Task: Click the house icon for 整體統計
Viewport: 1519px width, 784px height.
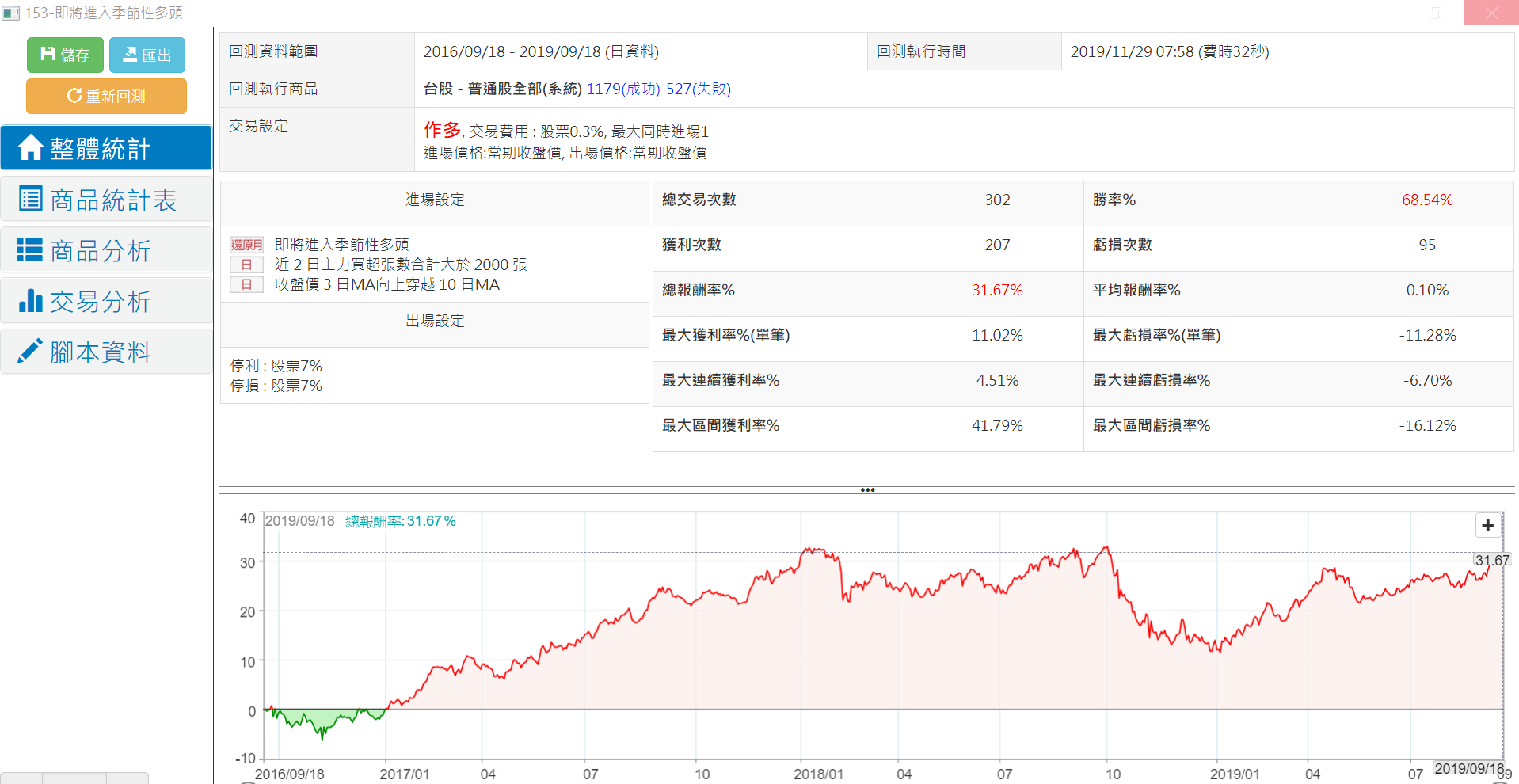Action: [30, 147]
